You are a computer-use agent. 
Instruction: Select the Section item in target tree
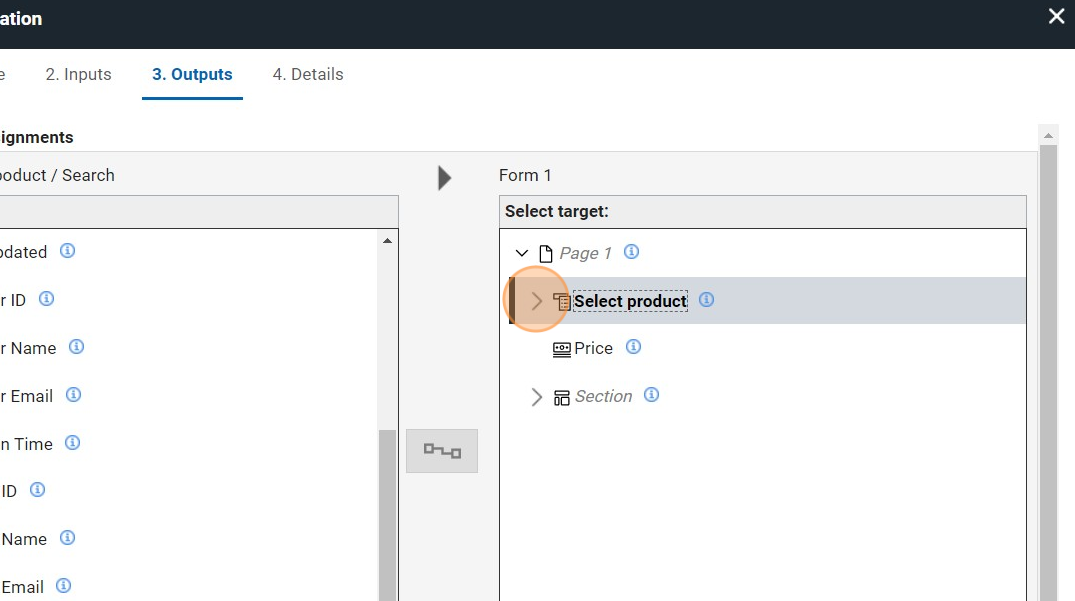[x=603, y=397]
